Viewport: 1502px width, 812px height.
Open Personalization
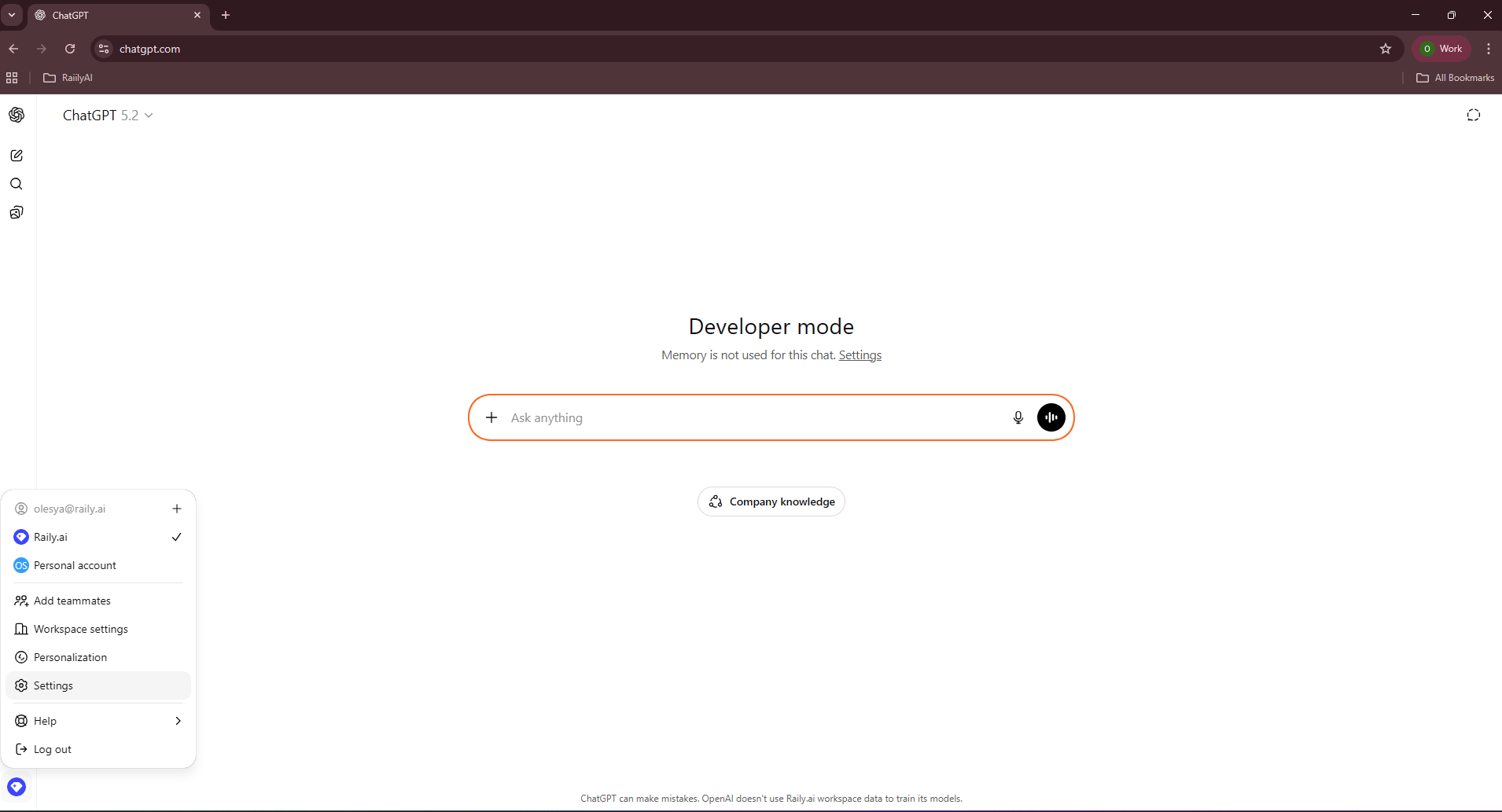point(98,657)
